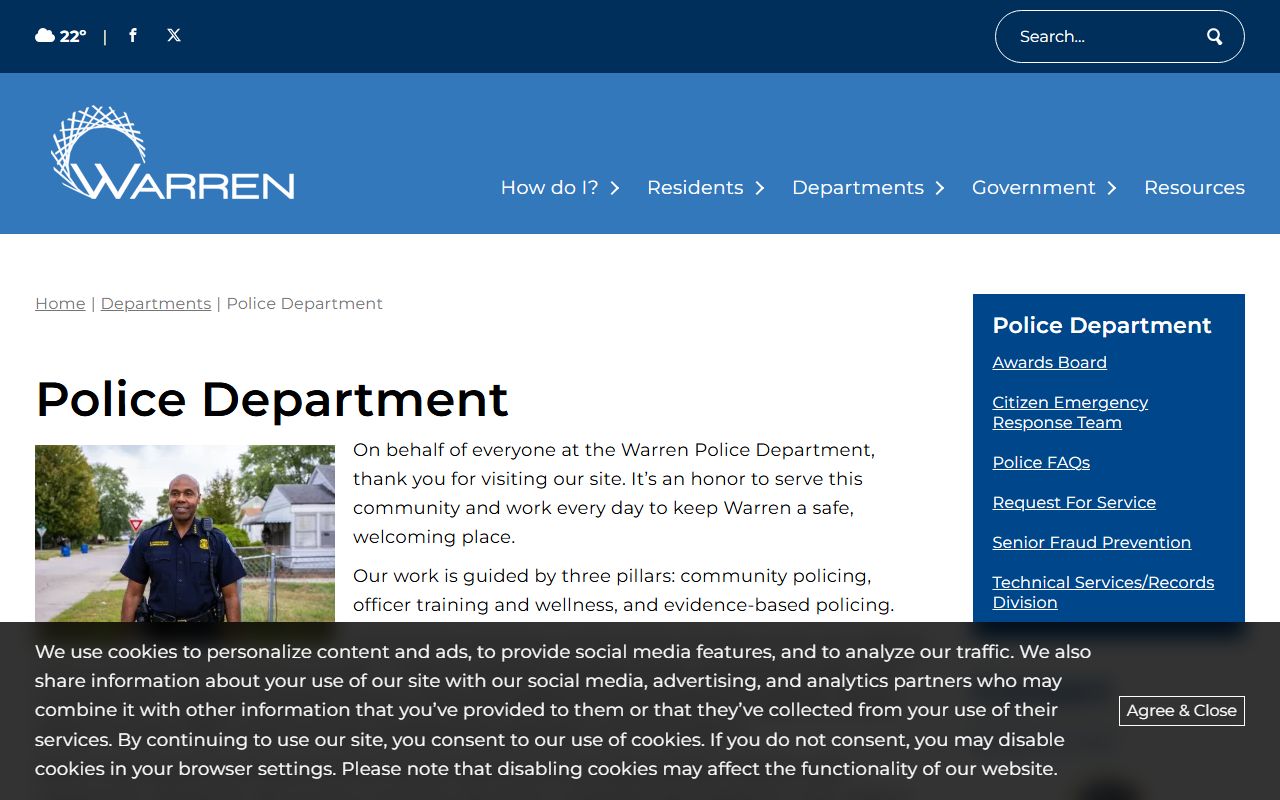The width and height of the screenshot is (1280, 800).
Task: Click the magnifying glass search icon
Action: pyautogui.click(x=1214, y=37)
